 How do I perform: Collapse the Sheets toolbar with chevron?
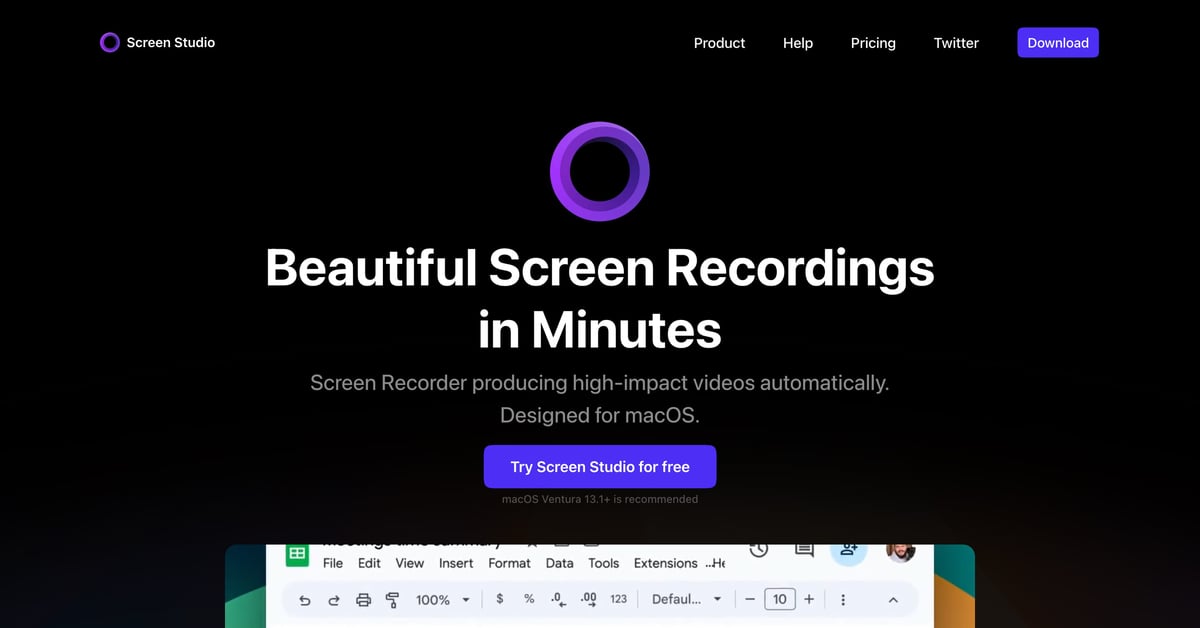point(893,600)
